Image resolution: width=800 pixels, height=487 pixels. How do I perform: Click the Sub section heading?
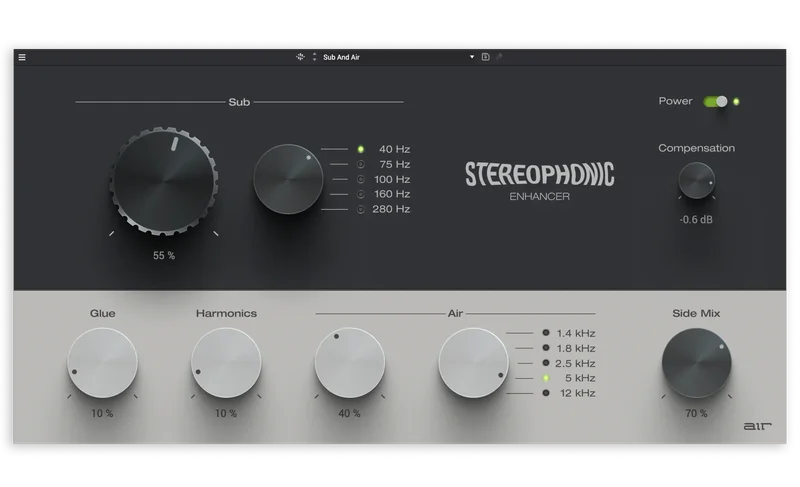(239, 102)
